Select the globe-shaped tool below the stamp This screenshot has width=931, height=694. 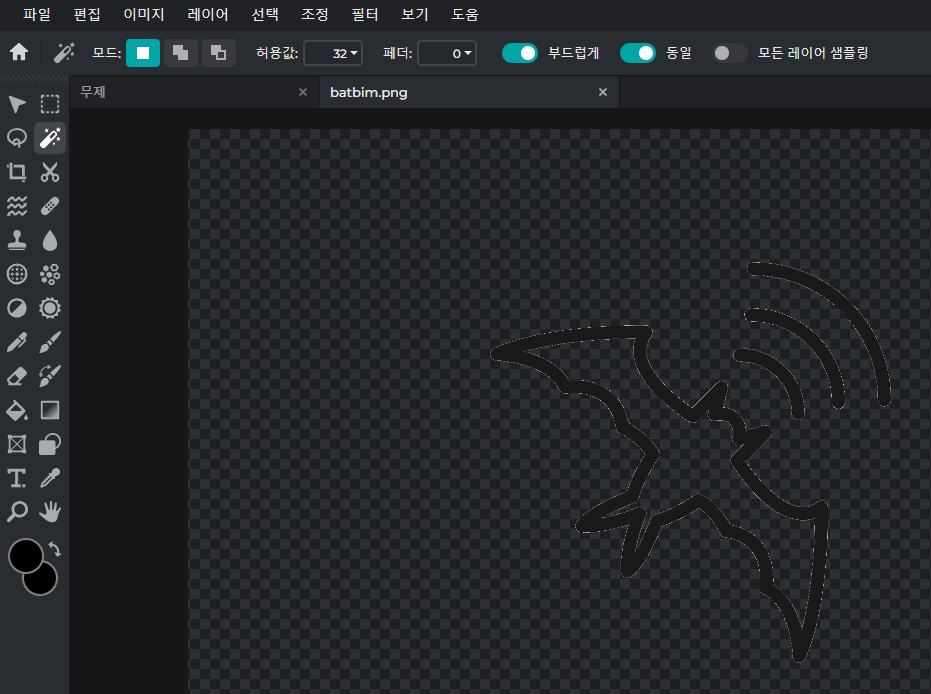(x=17, y=274)
